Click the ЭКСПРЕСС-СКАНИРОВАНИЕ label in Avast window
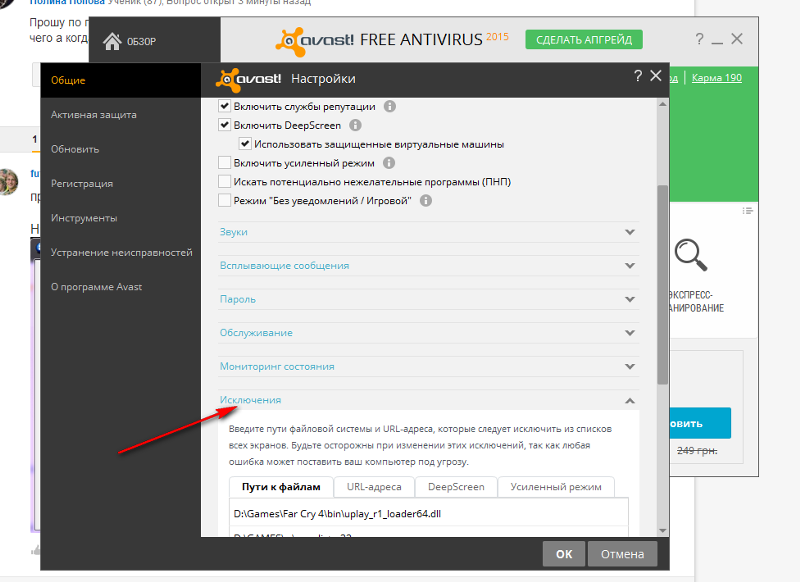Image resolution: width=800 pixels, height=582 pixels. [696, 301]
